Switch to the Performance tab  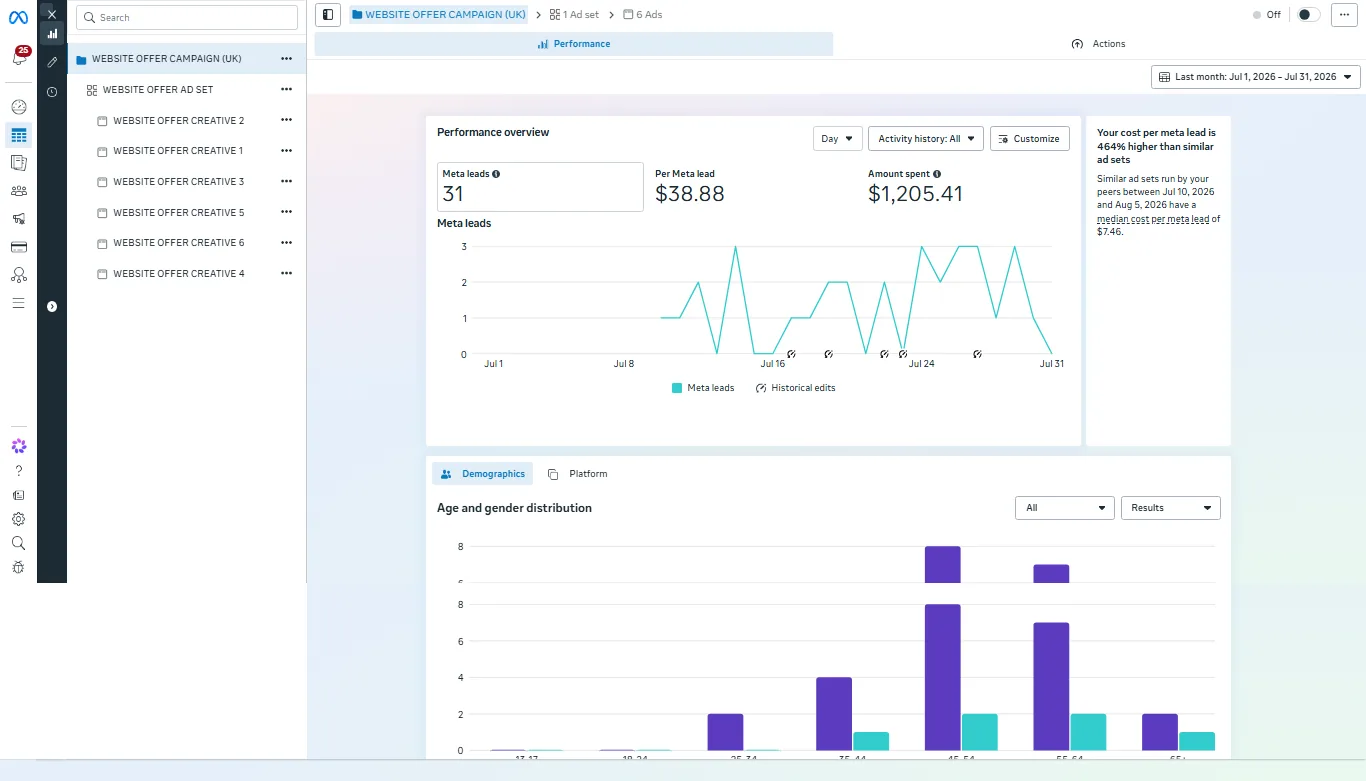click(574, 44)
